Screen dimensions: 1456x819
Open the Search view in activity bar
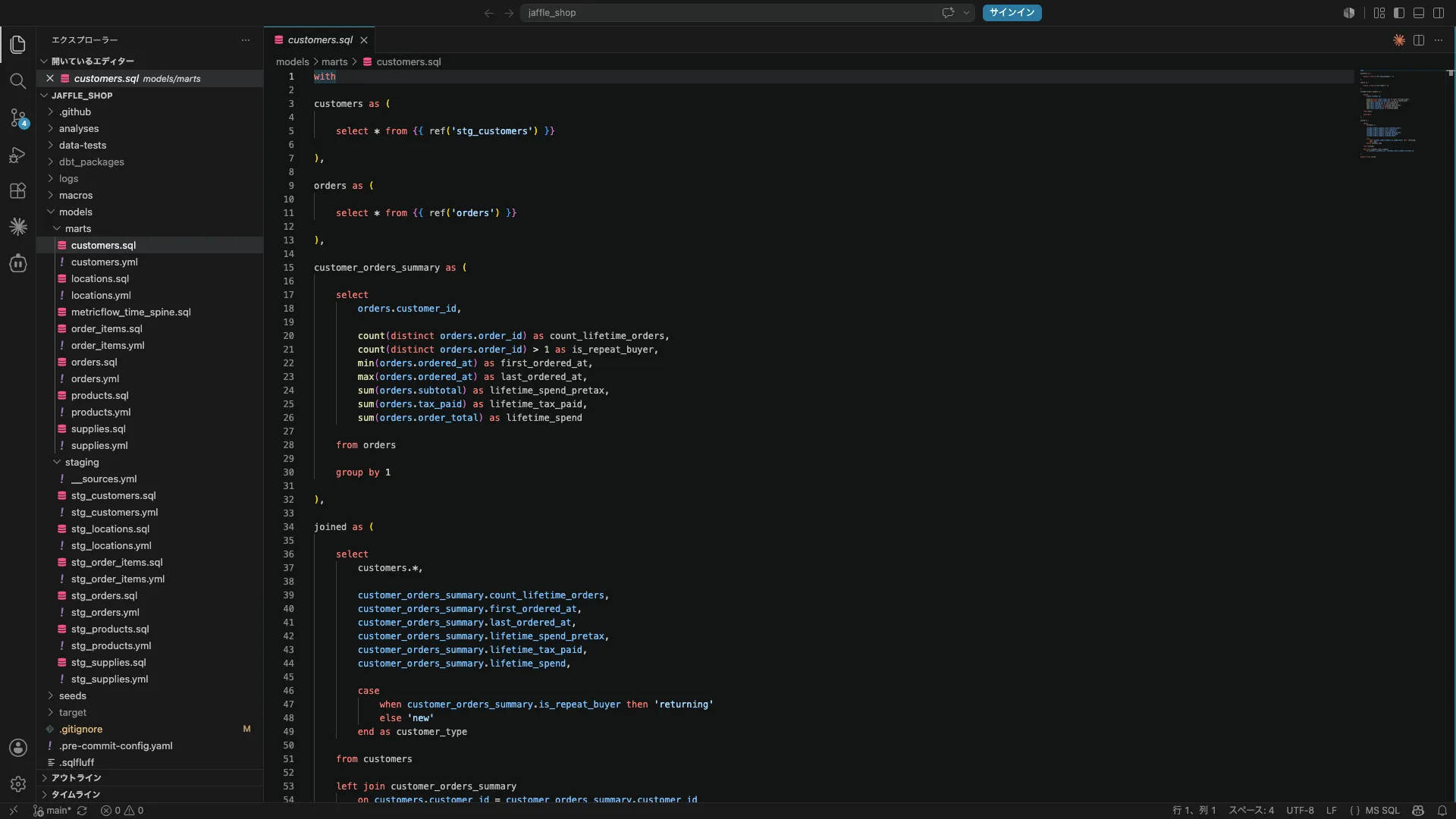point(18,81)
